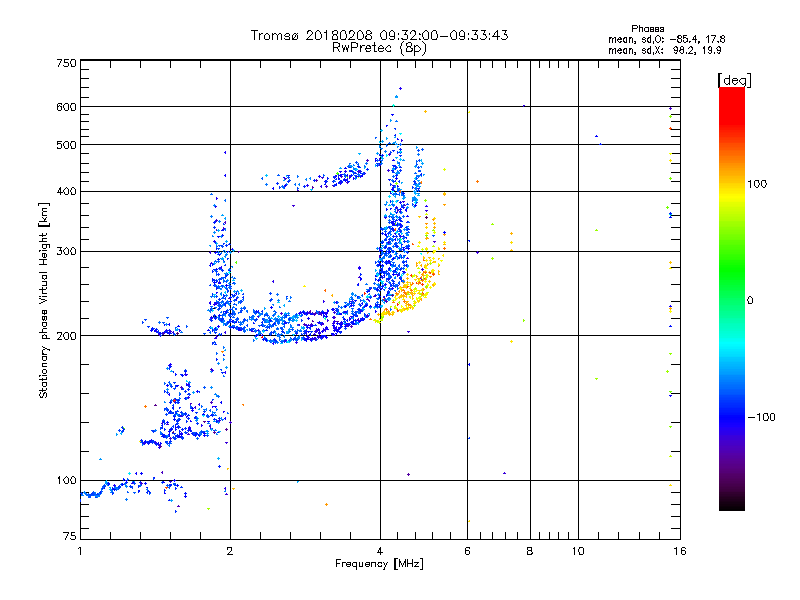
Task: Click the phase color scale bar
Action: tap(732, 298)
